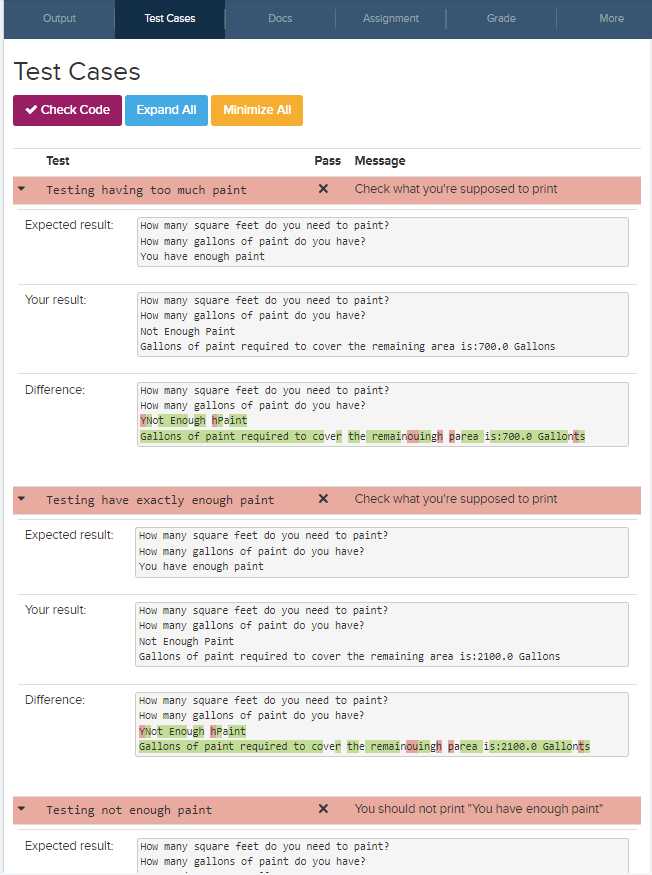This screenshot has height=875, width=652.
Task: Open the Docs tab
Action: (x=280, y=18)
